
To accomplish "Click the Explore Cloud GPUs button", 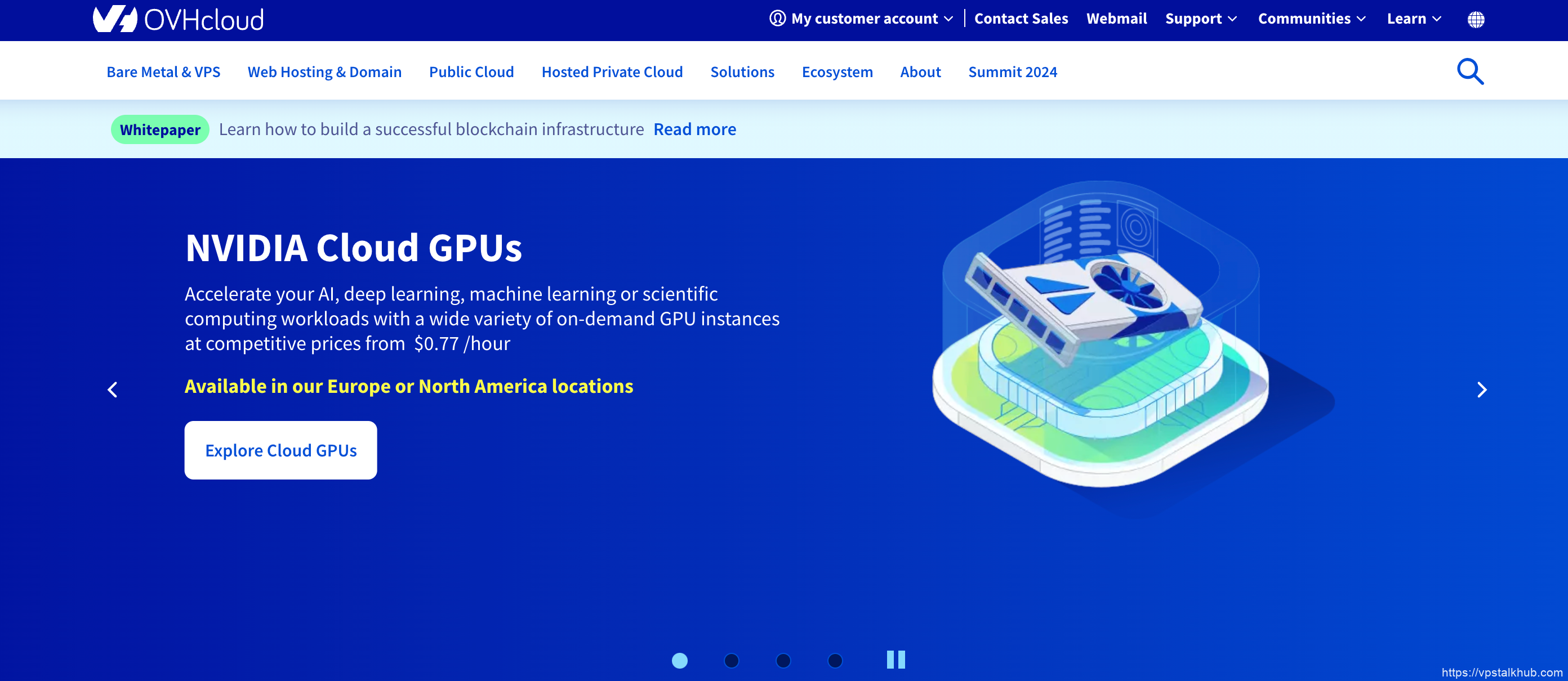I will click(280, 451).
